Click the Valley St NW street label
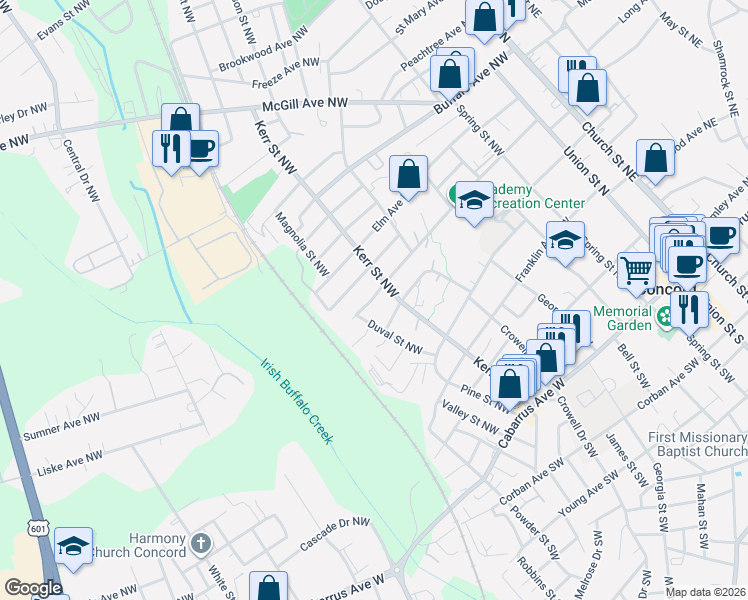This screenshot has height=600, width=748. [x=470, y=417]
